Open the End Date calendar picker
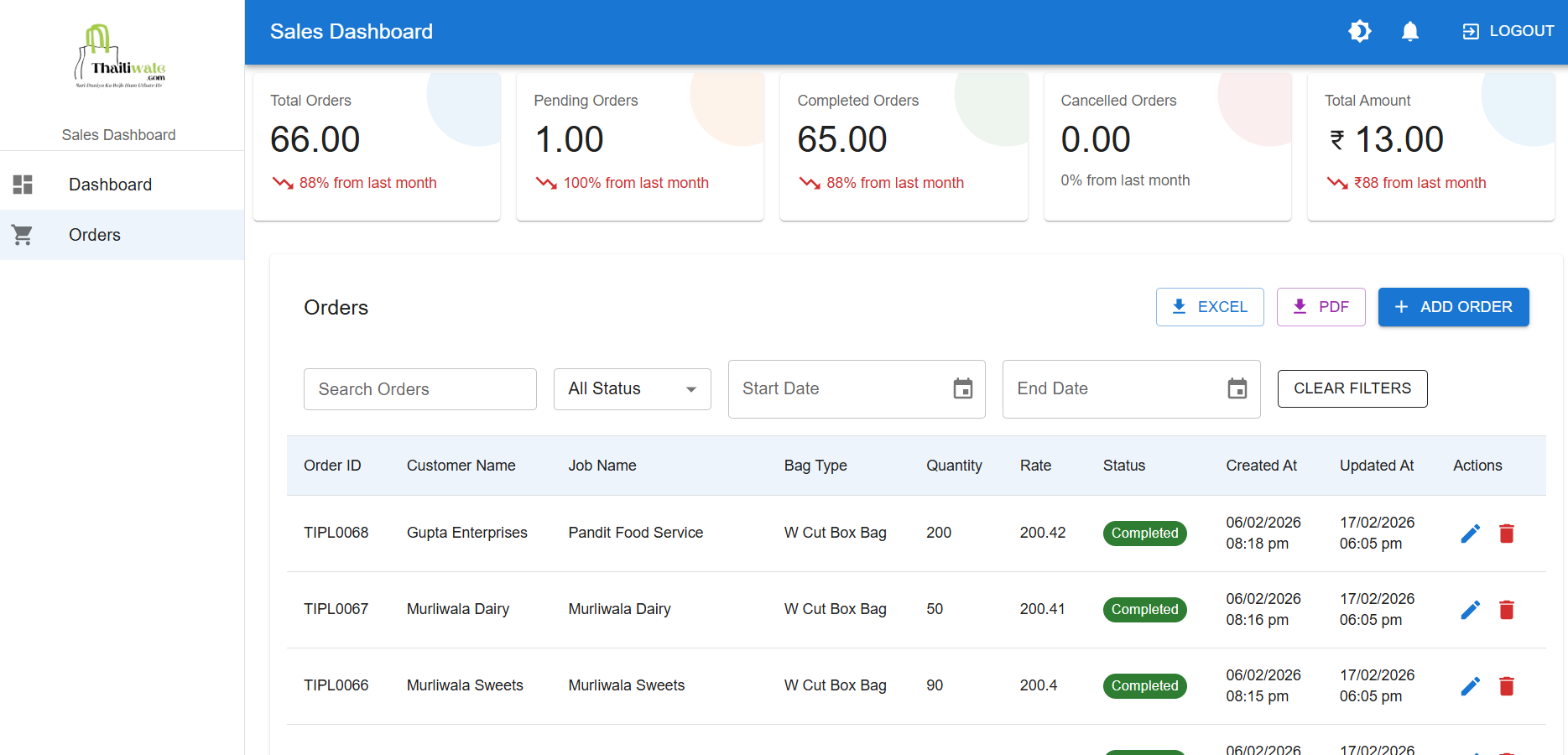1568x755 pixels. tap(1237, 388)
